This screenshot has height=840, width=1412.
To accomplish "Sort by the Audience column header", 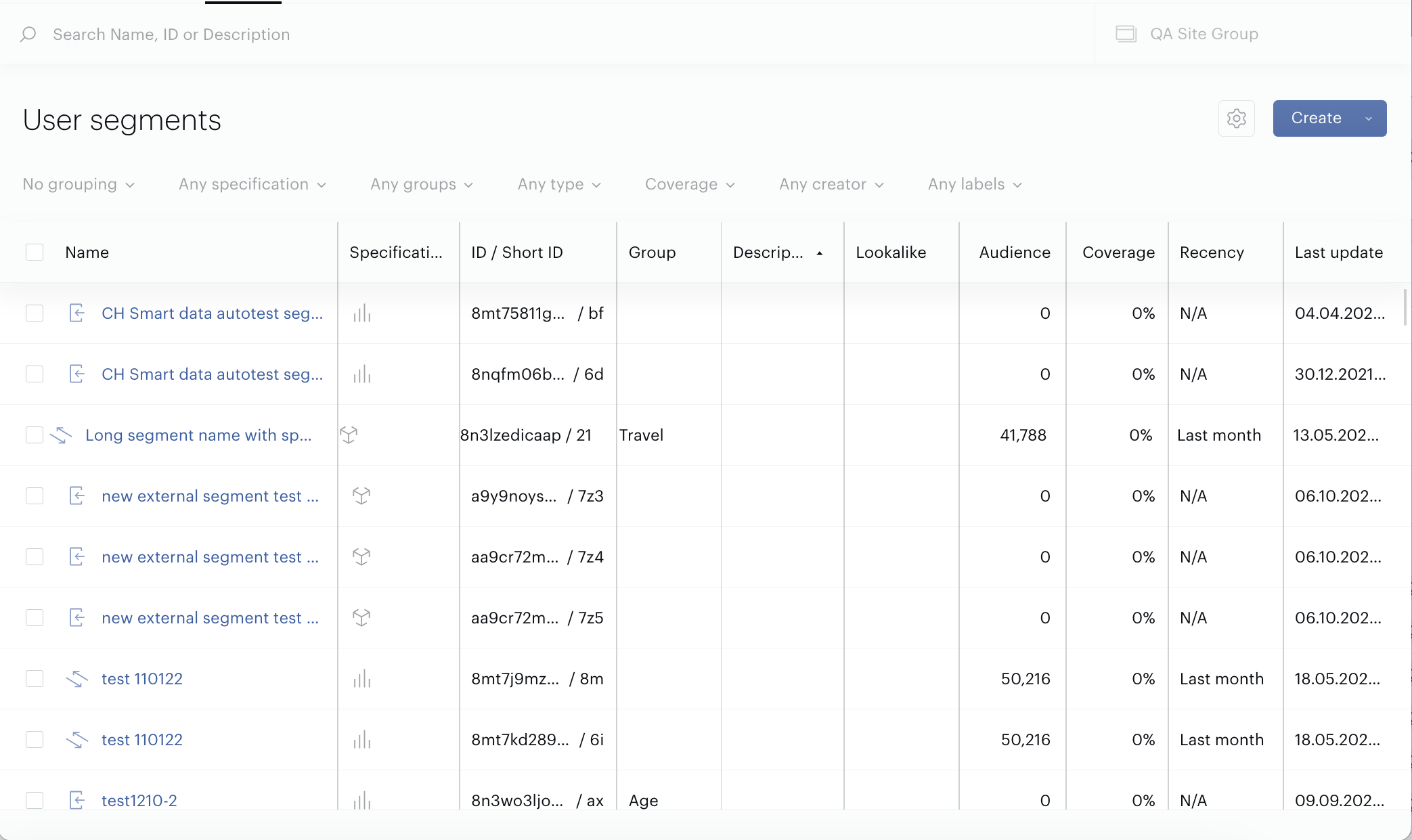I will coord(1015,252).
